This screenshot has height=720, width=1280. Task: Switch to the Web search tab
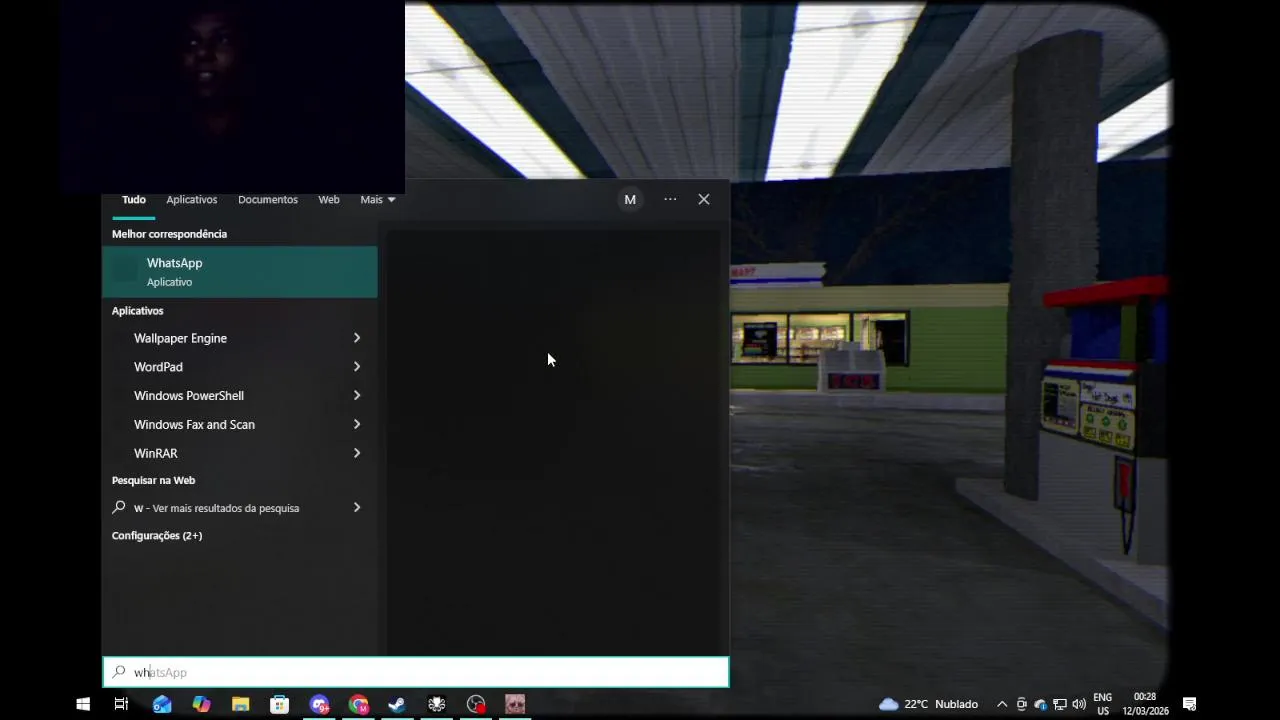(329, 200)
